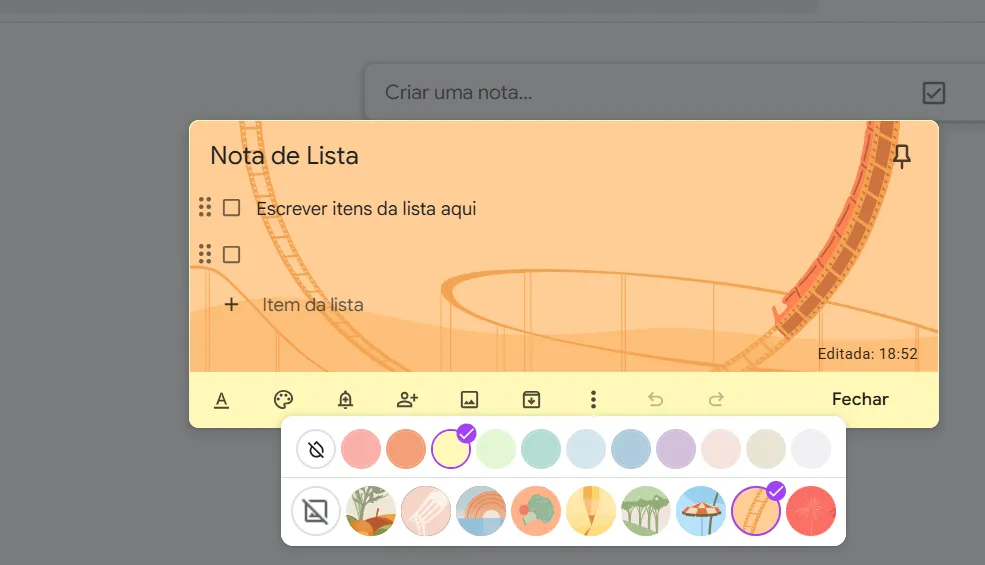Open text formatting options icon
The image size is (985, 565).
(222, 400)
